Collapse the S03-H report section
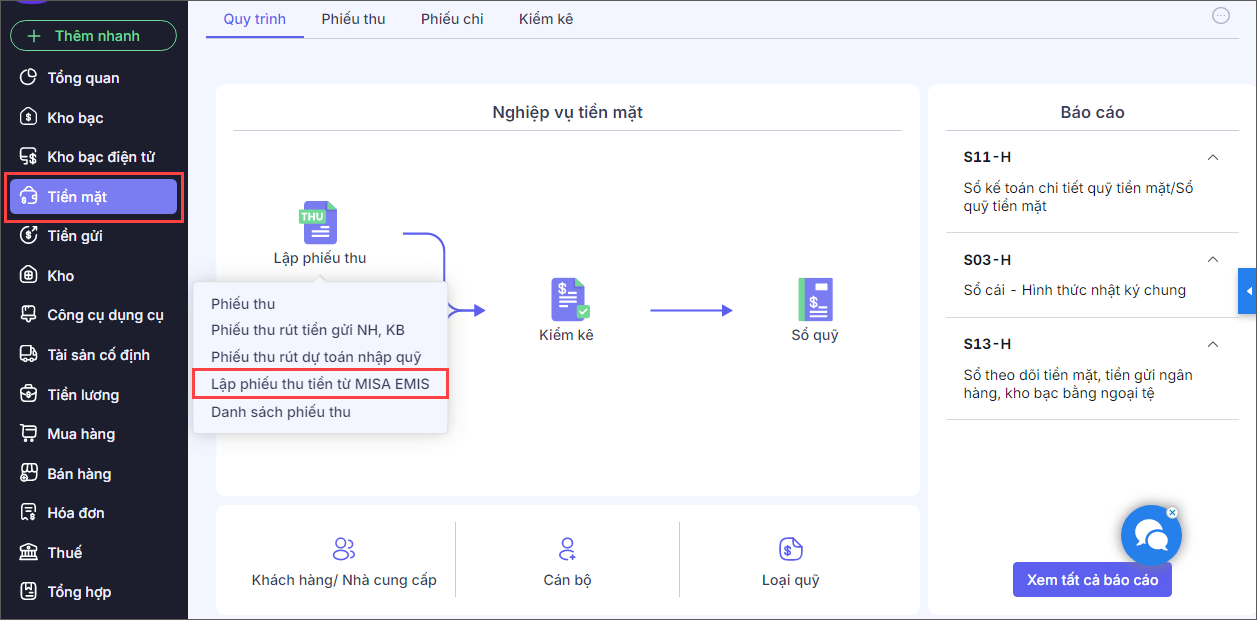The width and height of the screenshot is (1257, 620). [x=1212, y=260]
